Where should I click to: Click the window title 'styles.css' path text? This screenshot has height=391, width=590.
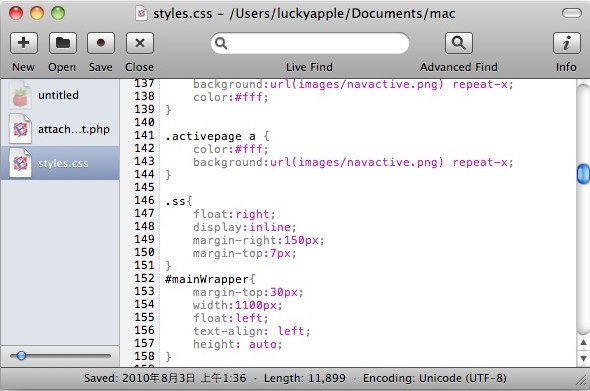(304, 14)
